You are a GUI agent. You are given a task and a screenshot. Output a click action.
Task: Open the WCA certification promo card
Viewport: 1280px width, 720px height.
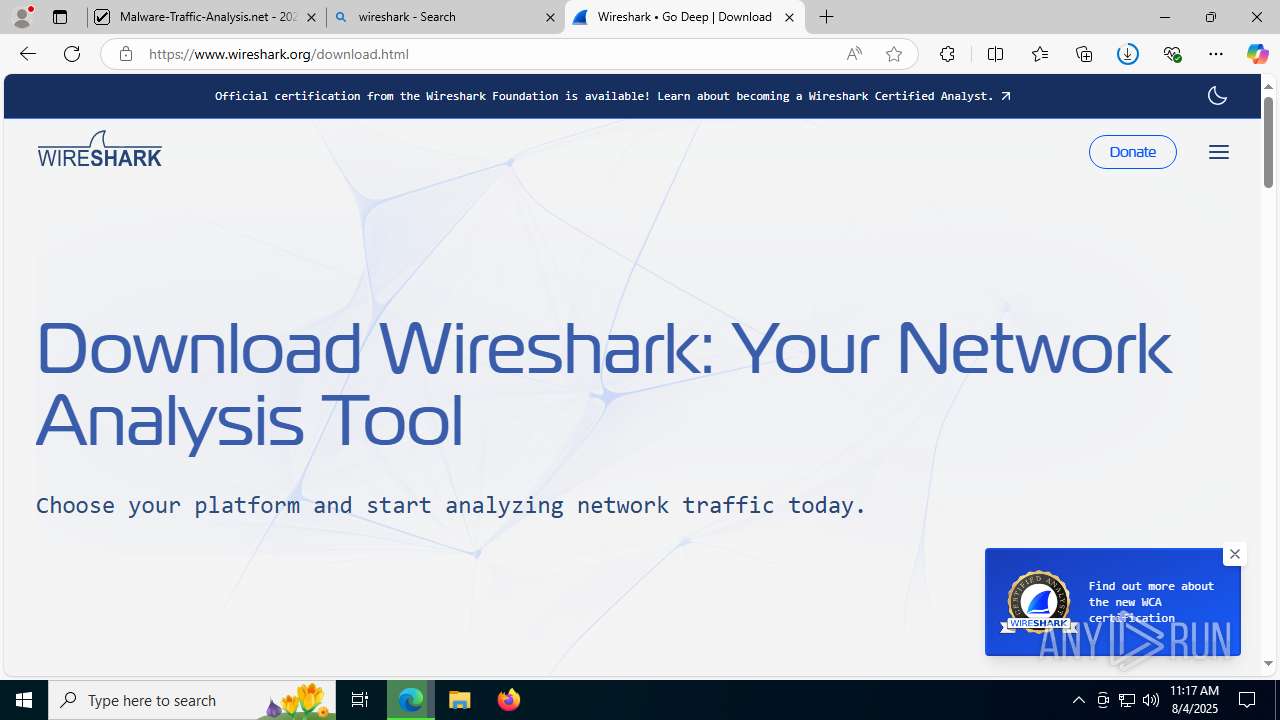pyautogui.click(x=1112, y=602)
